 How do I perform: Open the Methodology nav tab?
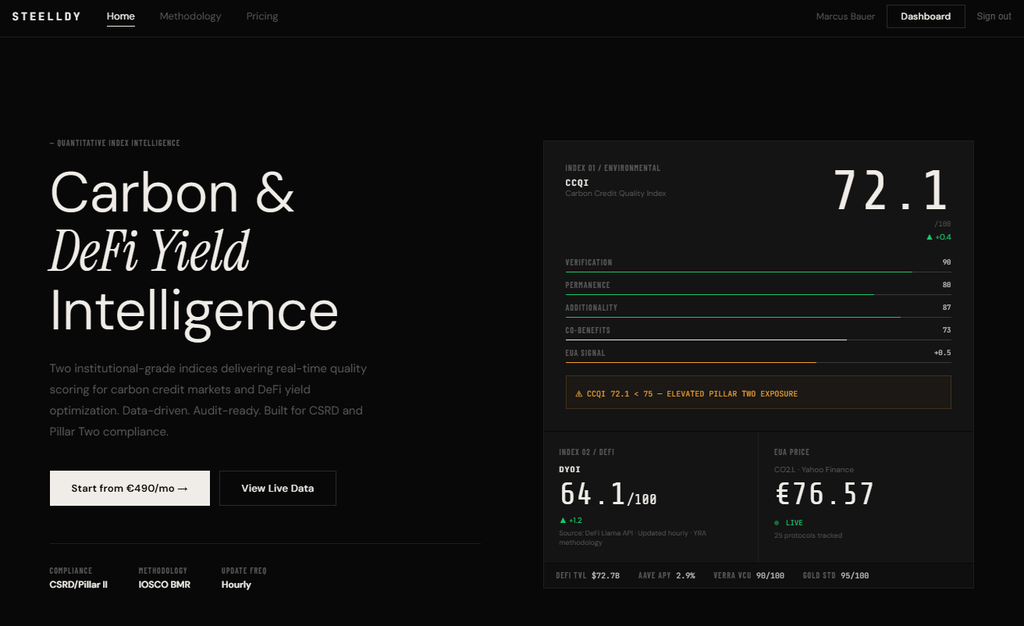[x=190, y=16]
